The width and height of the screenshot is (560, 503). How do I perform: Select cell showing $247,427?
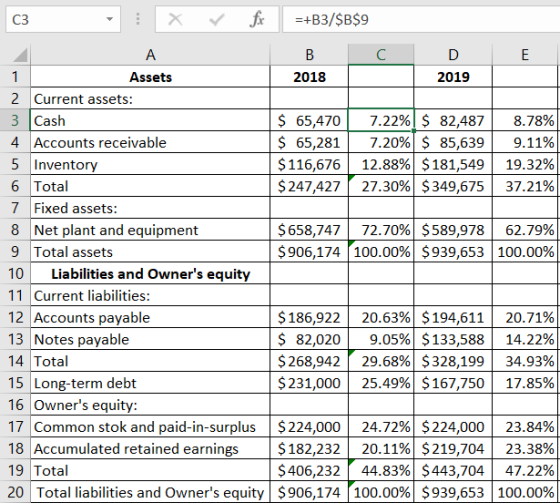pyautogui.click(x=309, y=186)
